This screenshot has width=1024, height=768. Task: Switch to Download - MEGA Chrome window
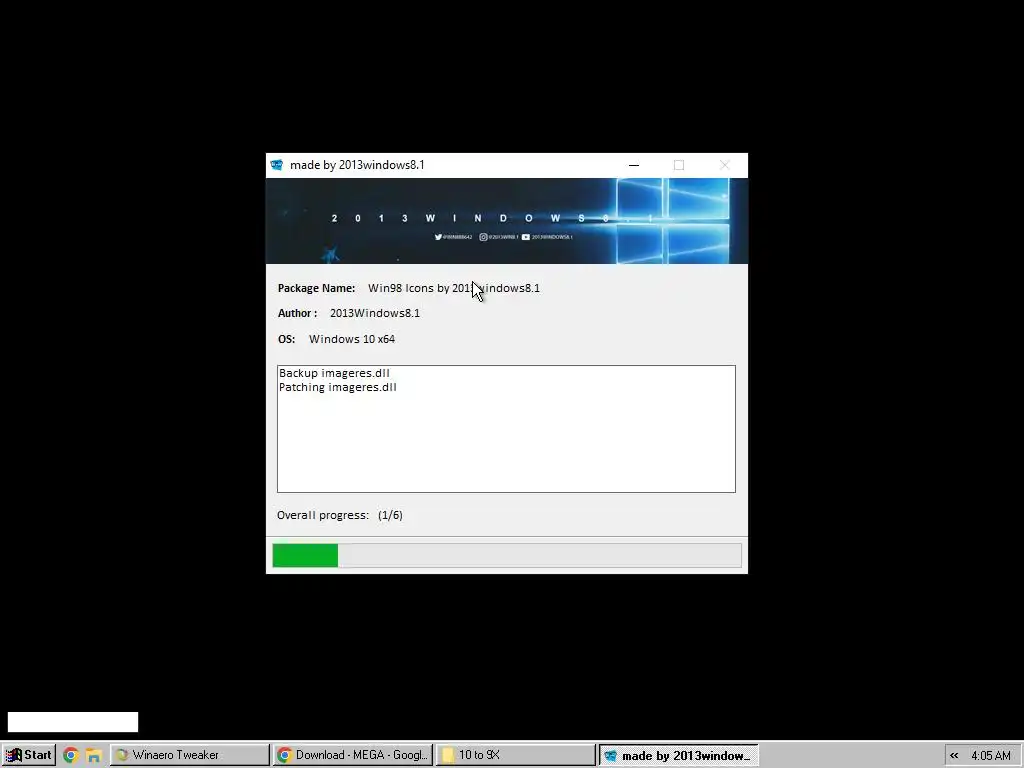353,755
